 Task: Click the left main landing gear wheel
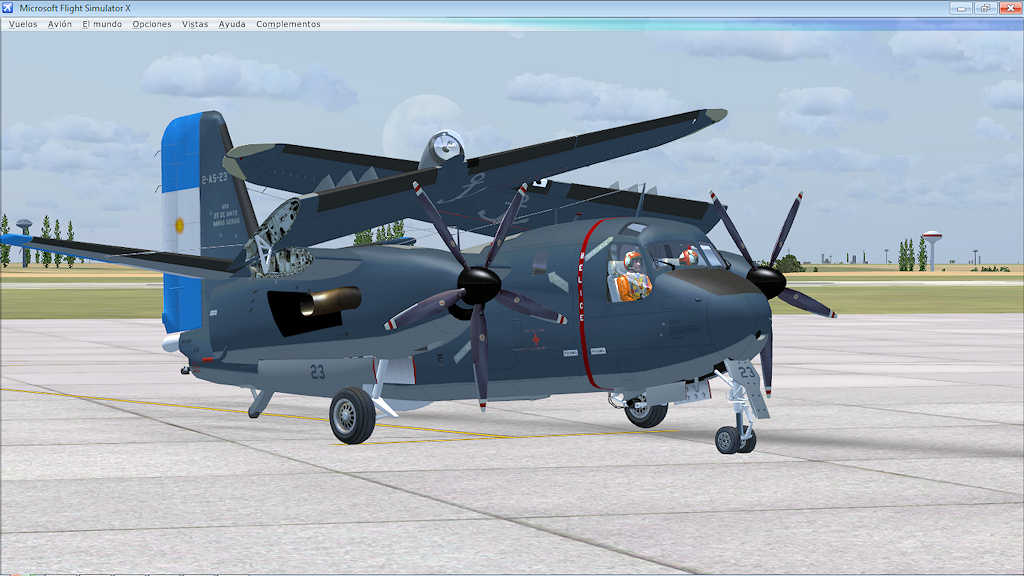352,415
